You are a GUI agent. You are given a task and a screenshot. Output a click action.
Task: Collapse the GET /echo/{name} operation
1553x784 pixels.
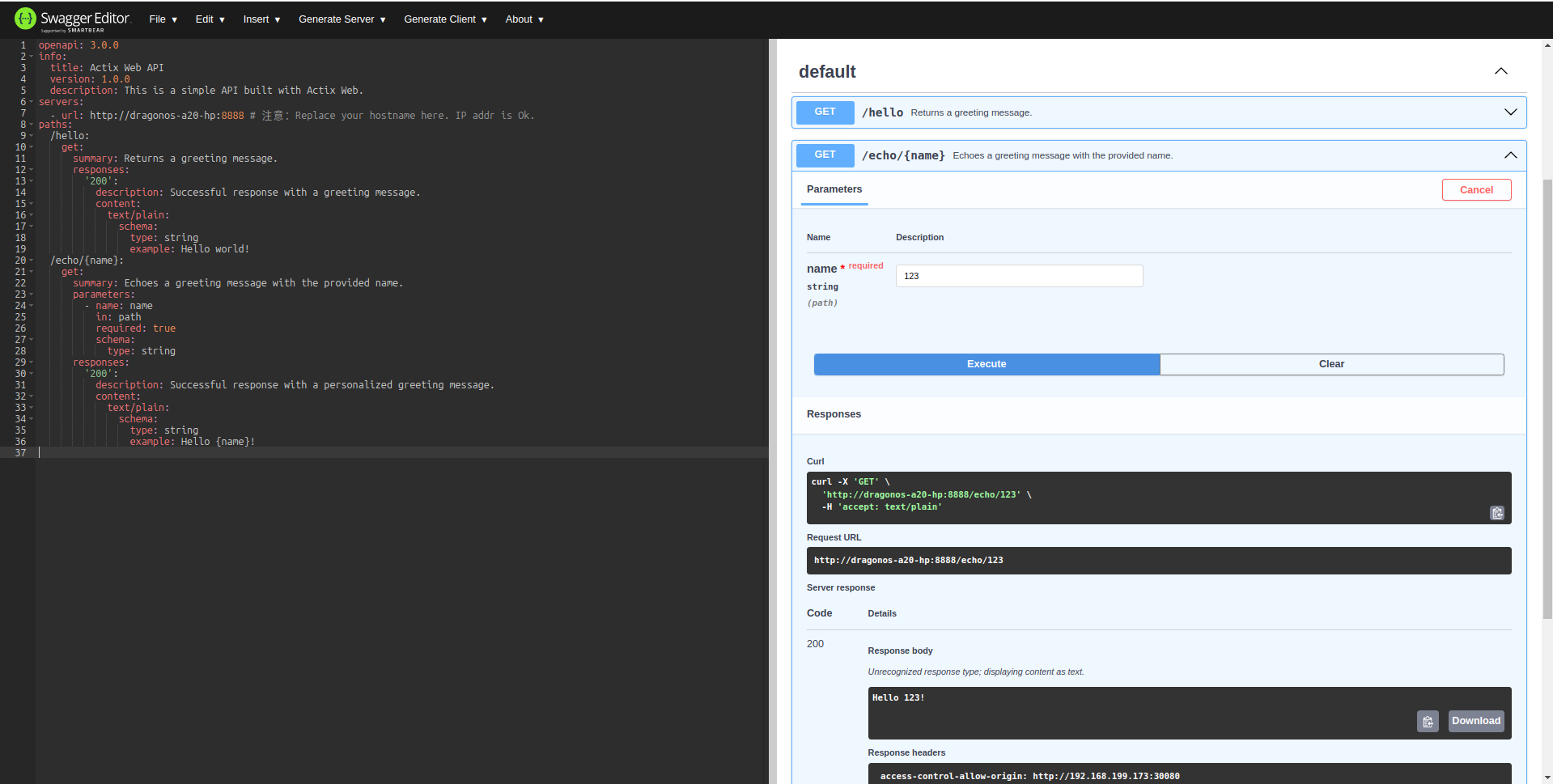[x=1510, y=155]
